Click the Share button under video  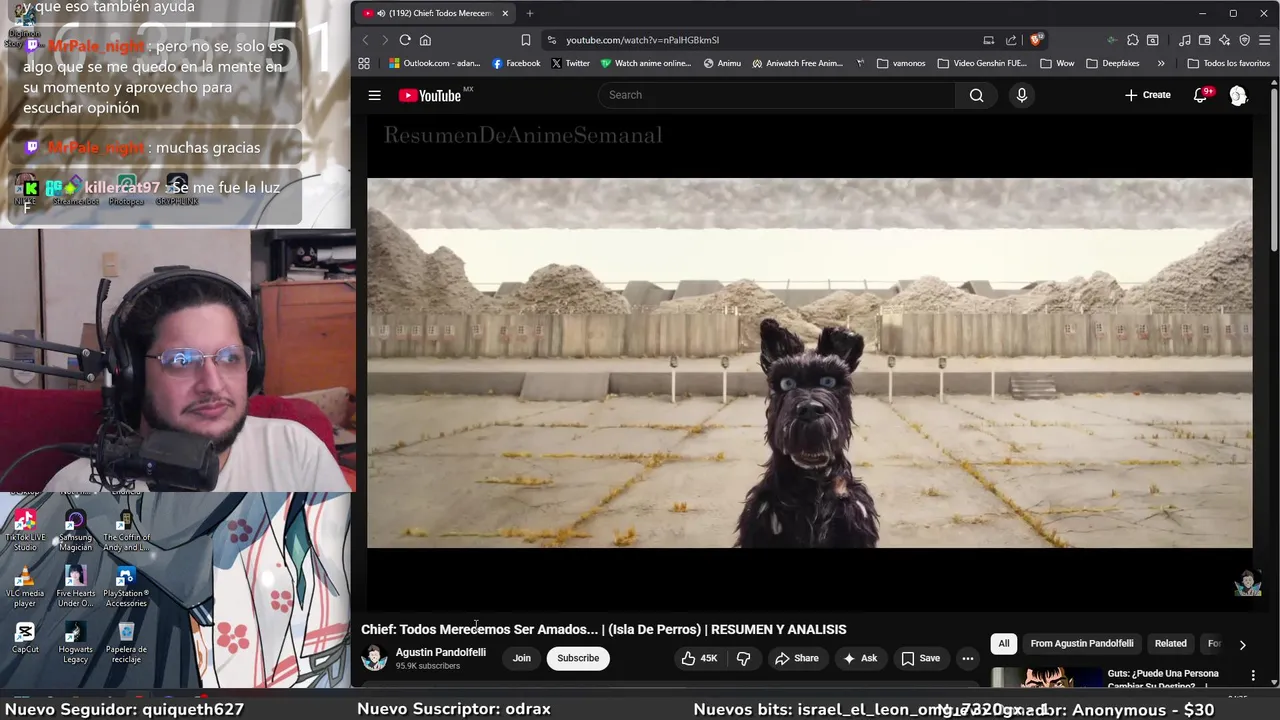coord(796,658)
